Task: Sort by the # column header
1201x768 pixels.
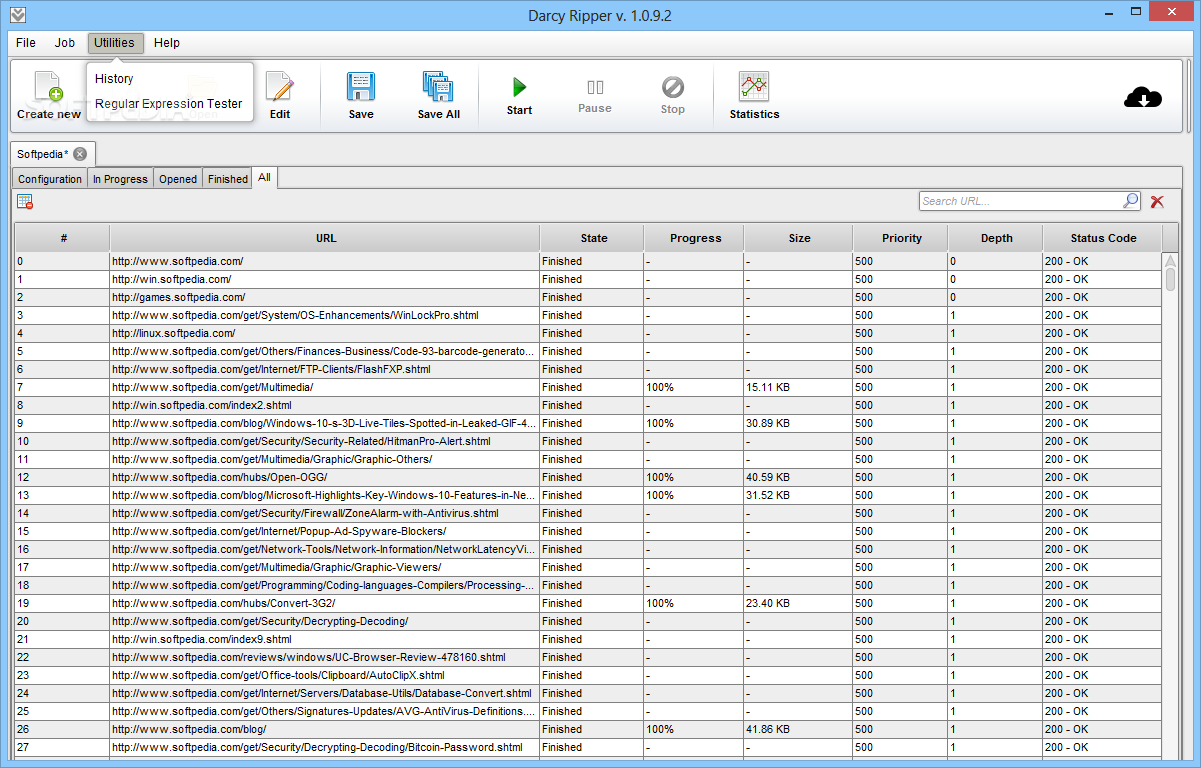Action: tap(63, 238)
